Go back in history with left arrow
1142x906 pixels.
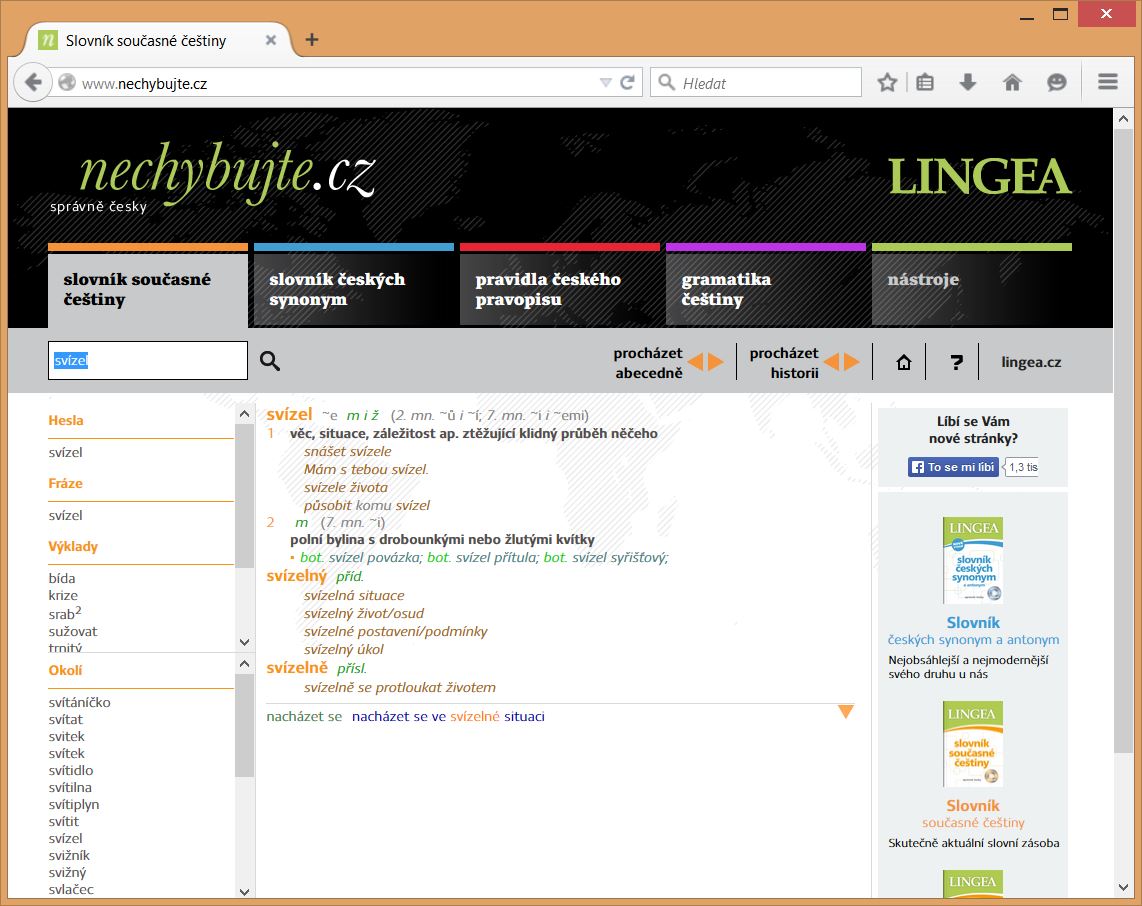click(832, 361)
